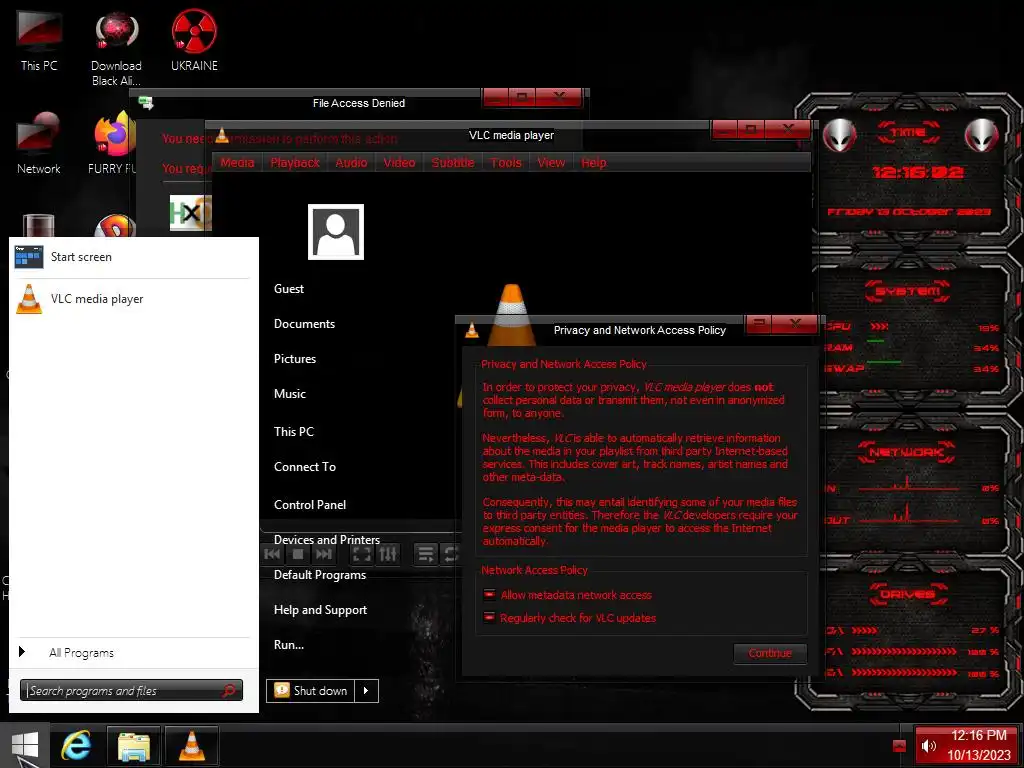Image resolution: width=1024 pixels, height=768 pixels.
Task: Open Documents from Start menu
Action: (304, 324)
